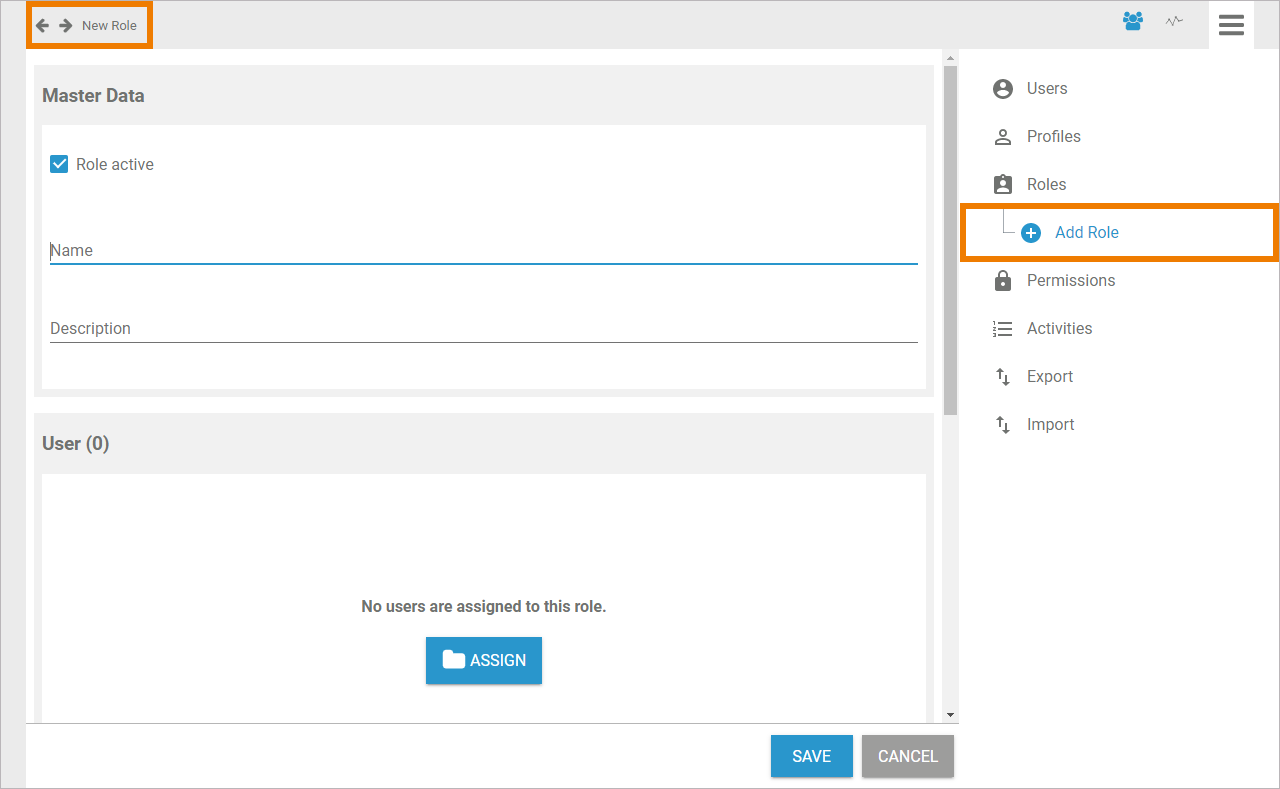Image resolution: width=1280 pixels, height=789 pixels.
Task: Click the activity pulse icon
Action: [1174, 21]
